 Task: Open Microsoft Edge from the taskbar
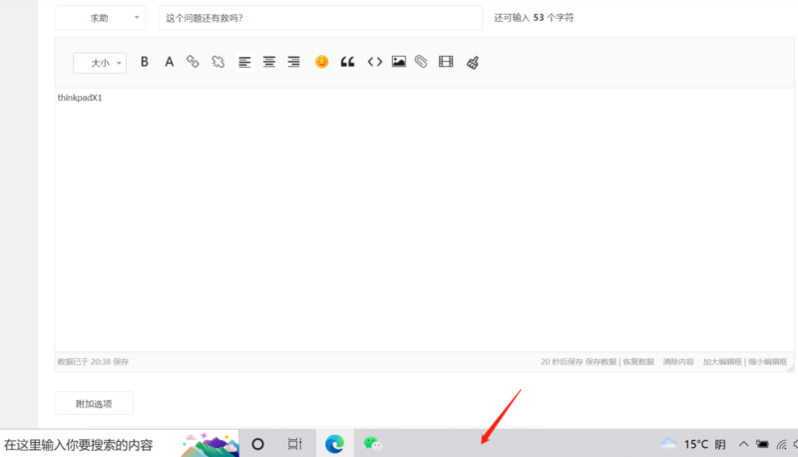334,443
